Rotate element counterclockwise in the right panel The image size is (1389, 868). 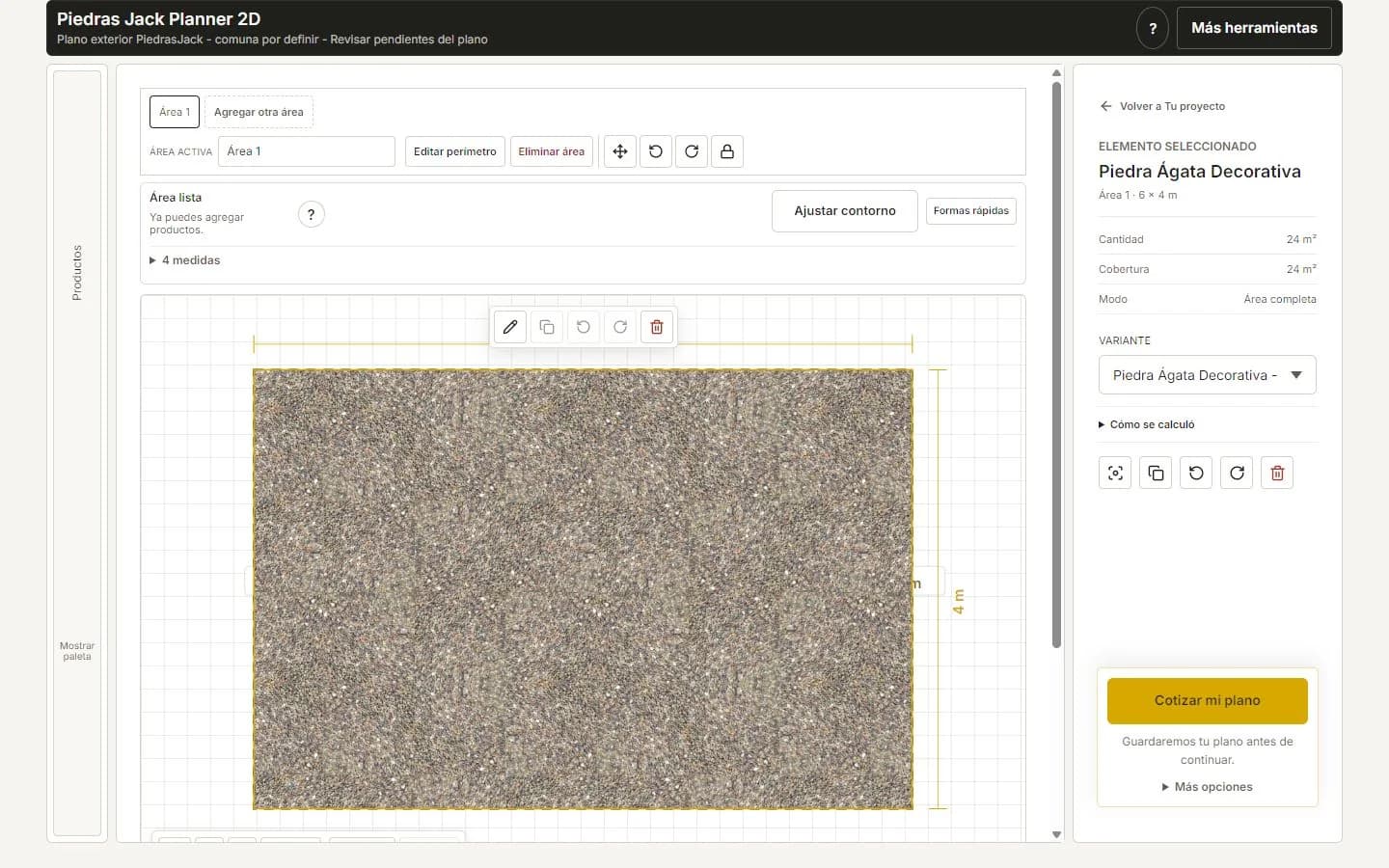(1196, 473)
